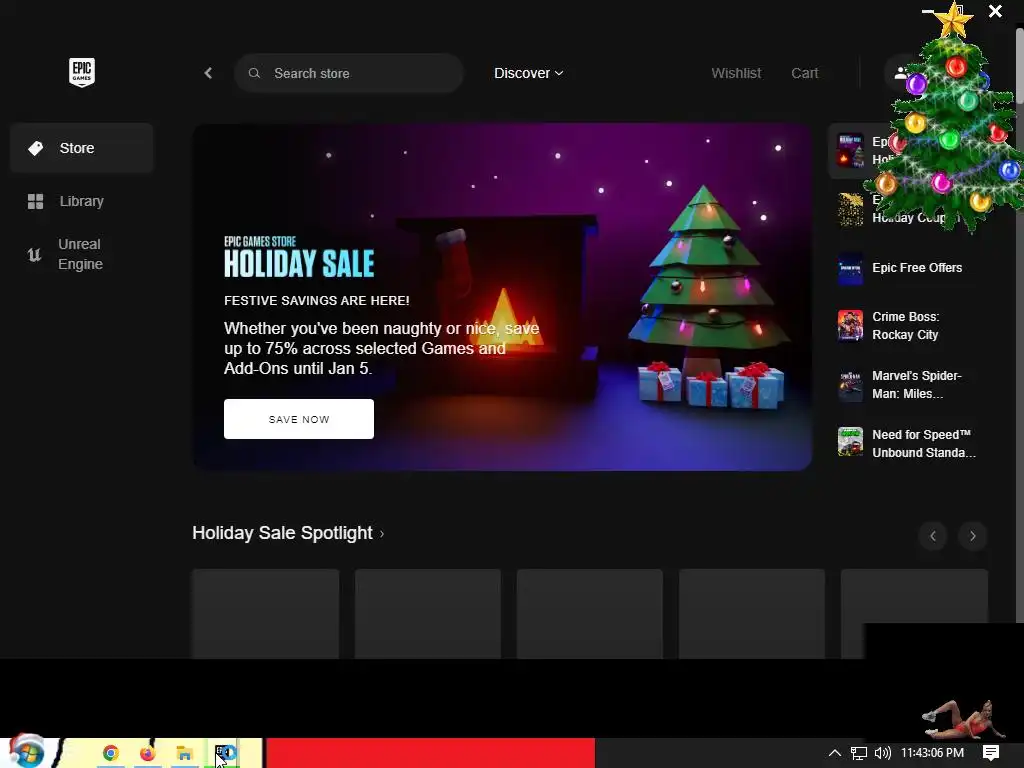1024x768 pixels.
Task: Launch Firefox from taskbar
Action: pyautogui.click(x=148, y=753)
